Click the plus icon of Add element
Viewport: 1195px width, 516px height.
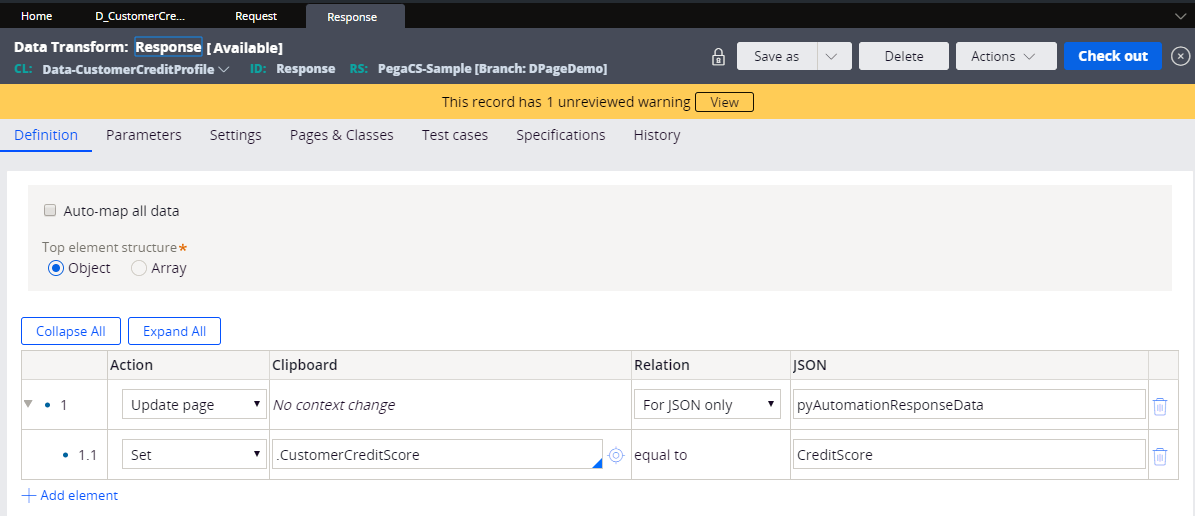click(29, 495)
